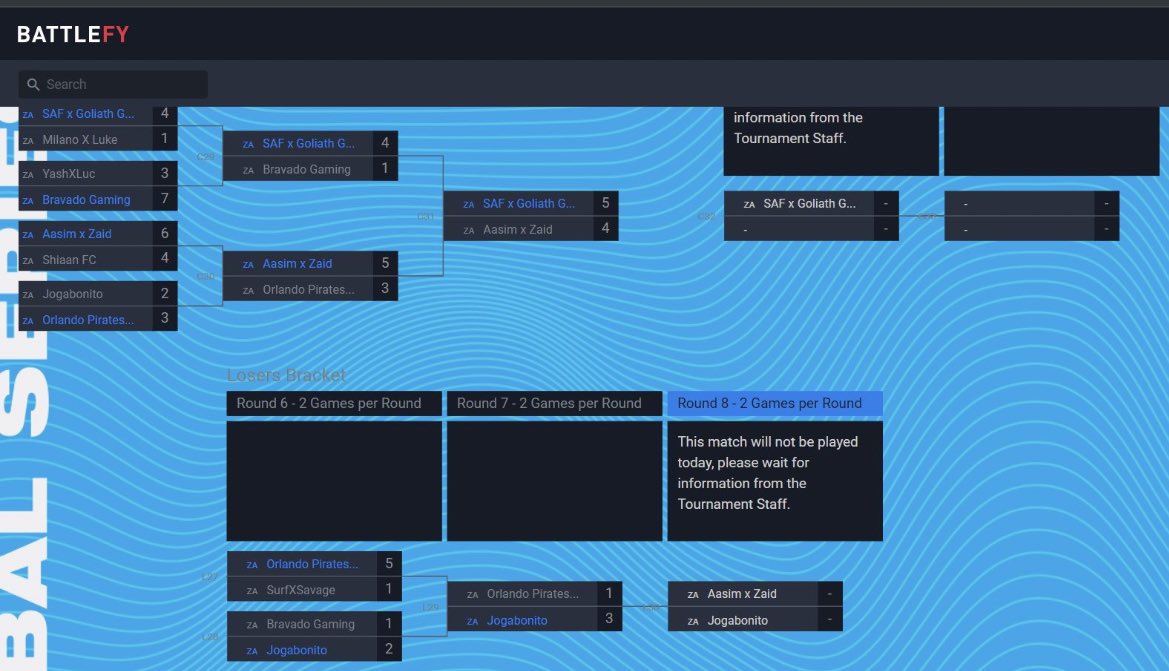
Task: Select SurfXSavage team entry
Action: tap(314, 590)
